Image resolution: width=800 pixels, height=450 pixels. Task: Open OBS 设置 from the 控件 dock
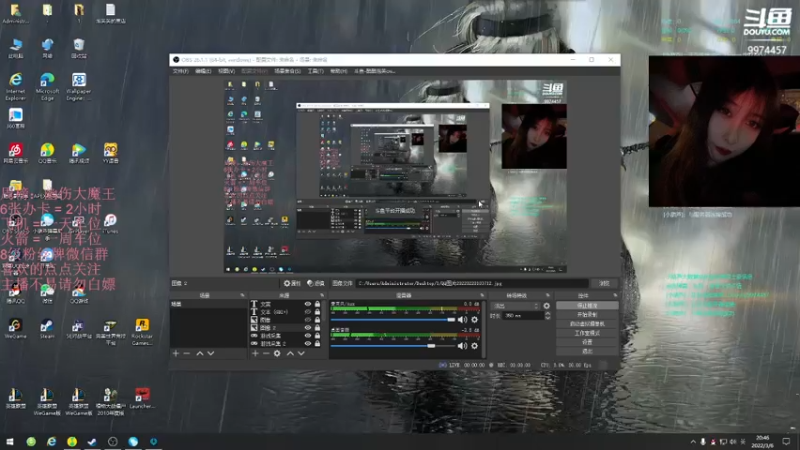587,342
